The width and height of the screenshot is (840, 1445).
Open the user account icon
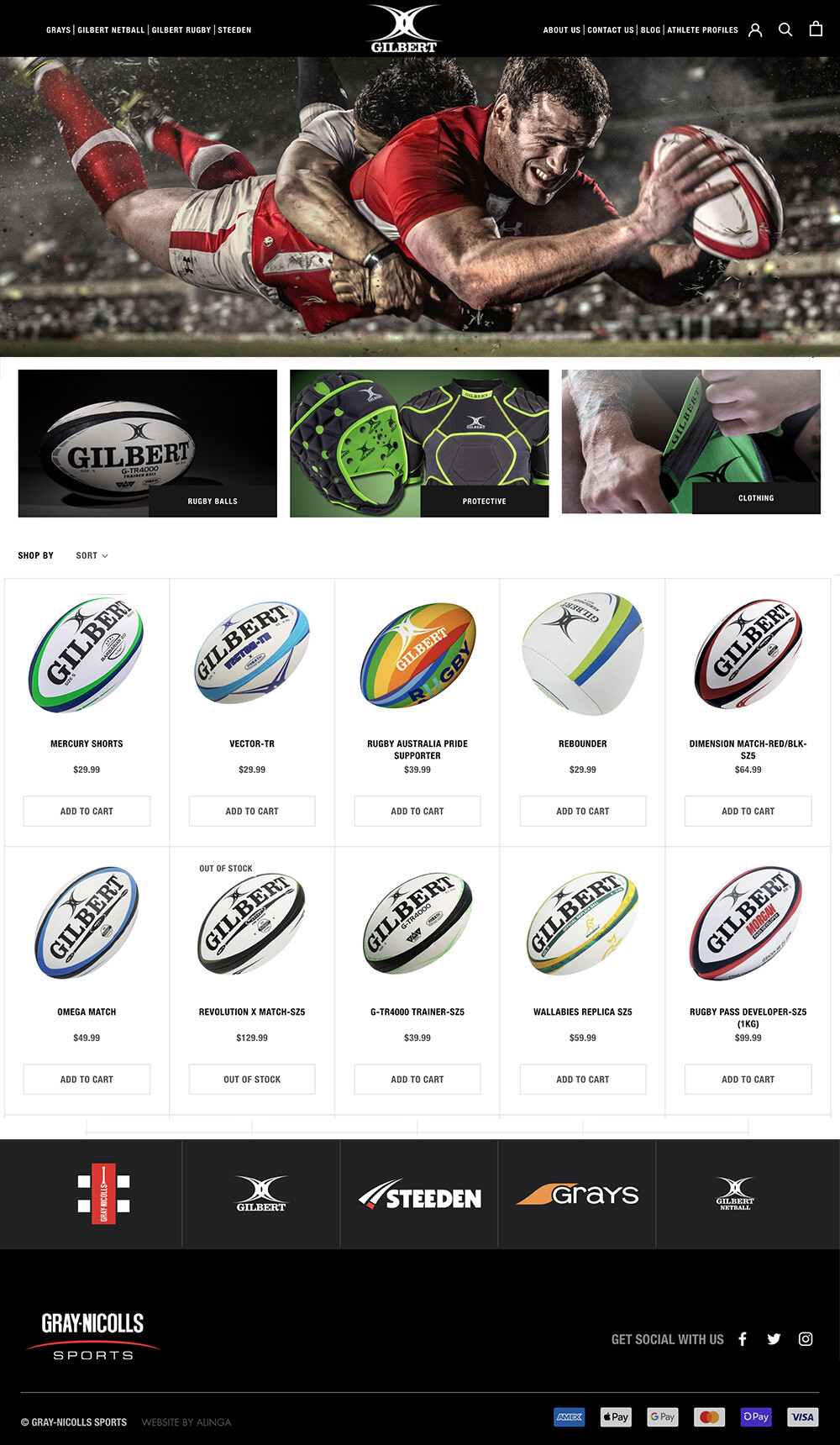click(755, 30)
